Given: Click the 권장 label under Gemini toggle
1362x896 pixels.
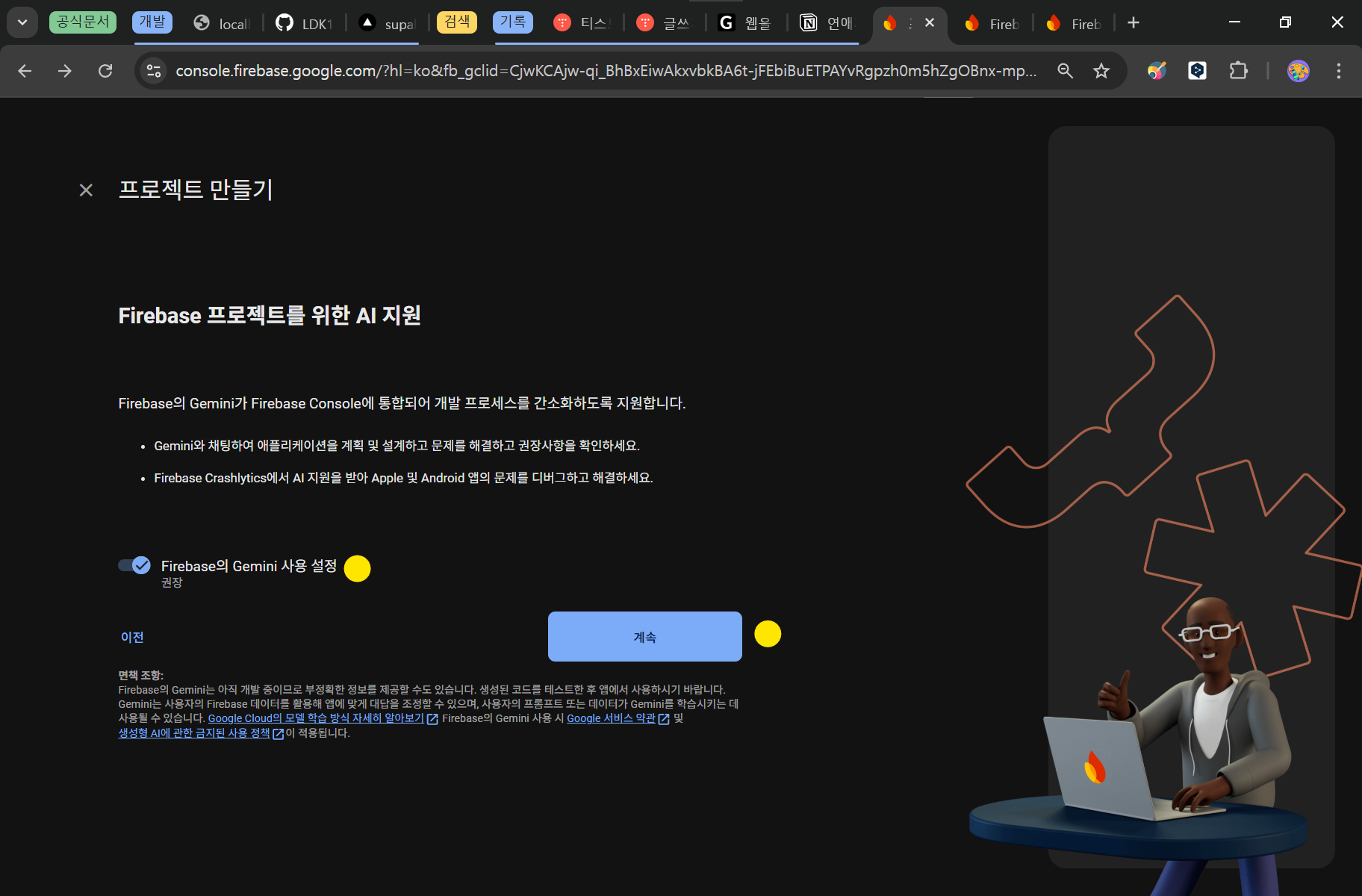Looking at the screenshot, I should coord(172,582).
